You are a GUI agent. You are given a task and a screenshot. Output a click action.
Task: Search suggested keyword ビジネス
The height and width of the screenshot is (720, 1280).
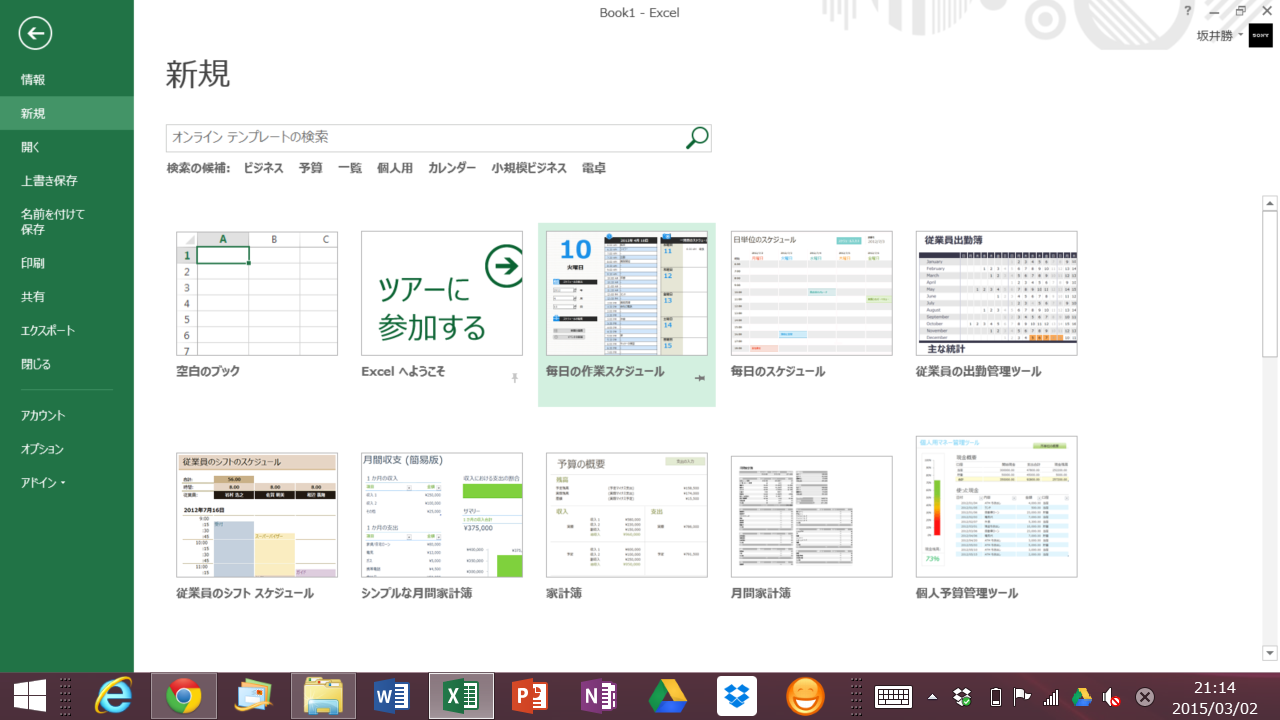tap(263, 168)
